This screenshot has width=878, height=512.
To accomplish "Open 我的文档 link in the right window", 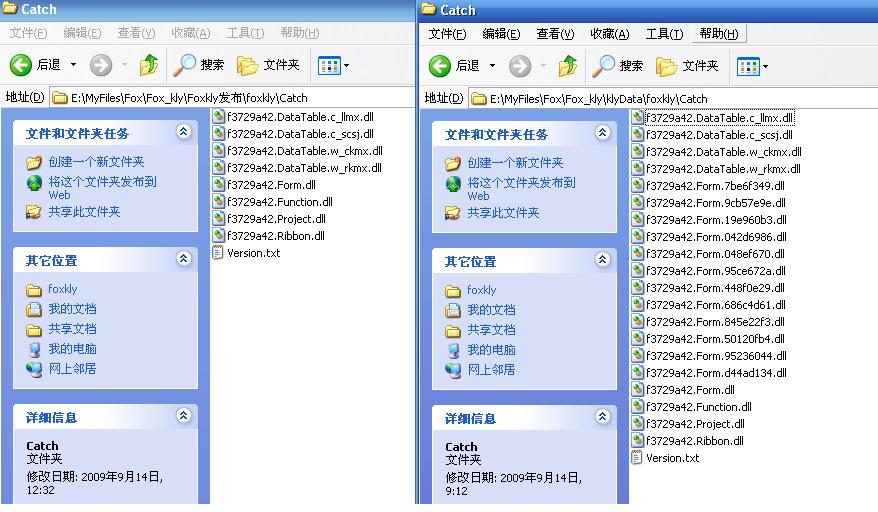I will [x=491, y=310].
